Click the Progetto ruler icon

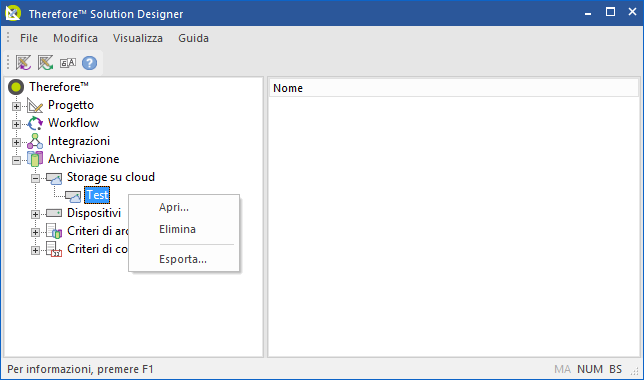pos(35,105)
